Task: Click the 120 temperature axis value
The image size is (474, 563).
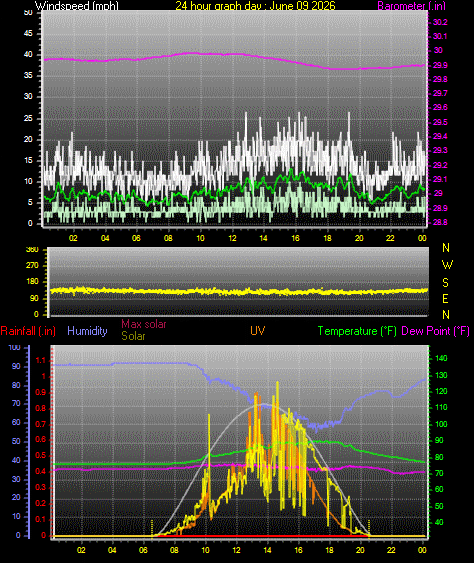Action: pos(441,391)
